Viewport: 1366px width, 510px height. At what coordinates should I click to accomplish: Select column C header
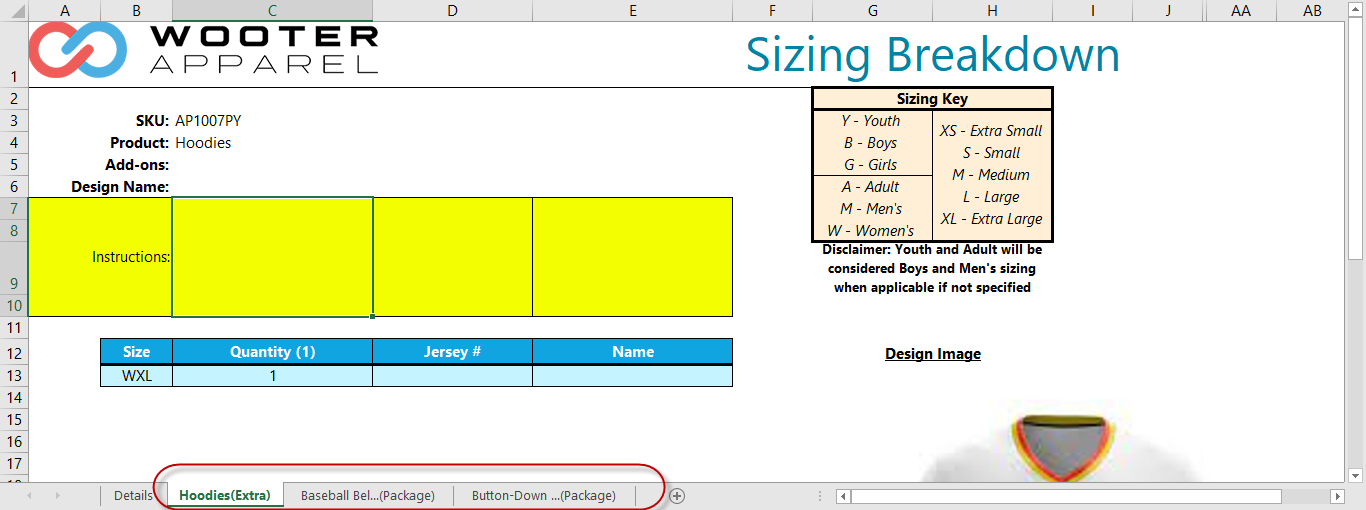tap(272, 10)
